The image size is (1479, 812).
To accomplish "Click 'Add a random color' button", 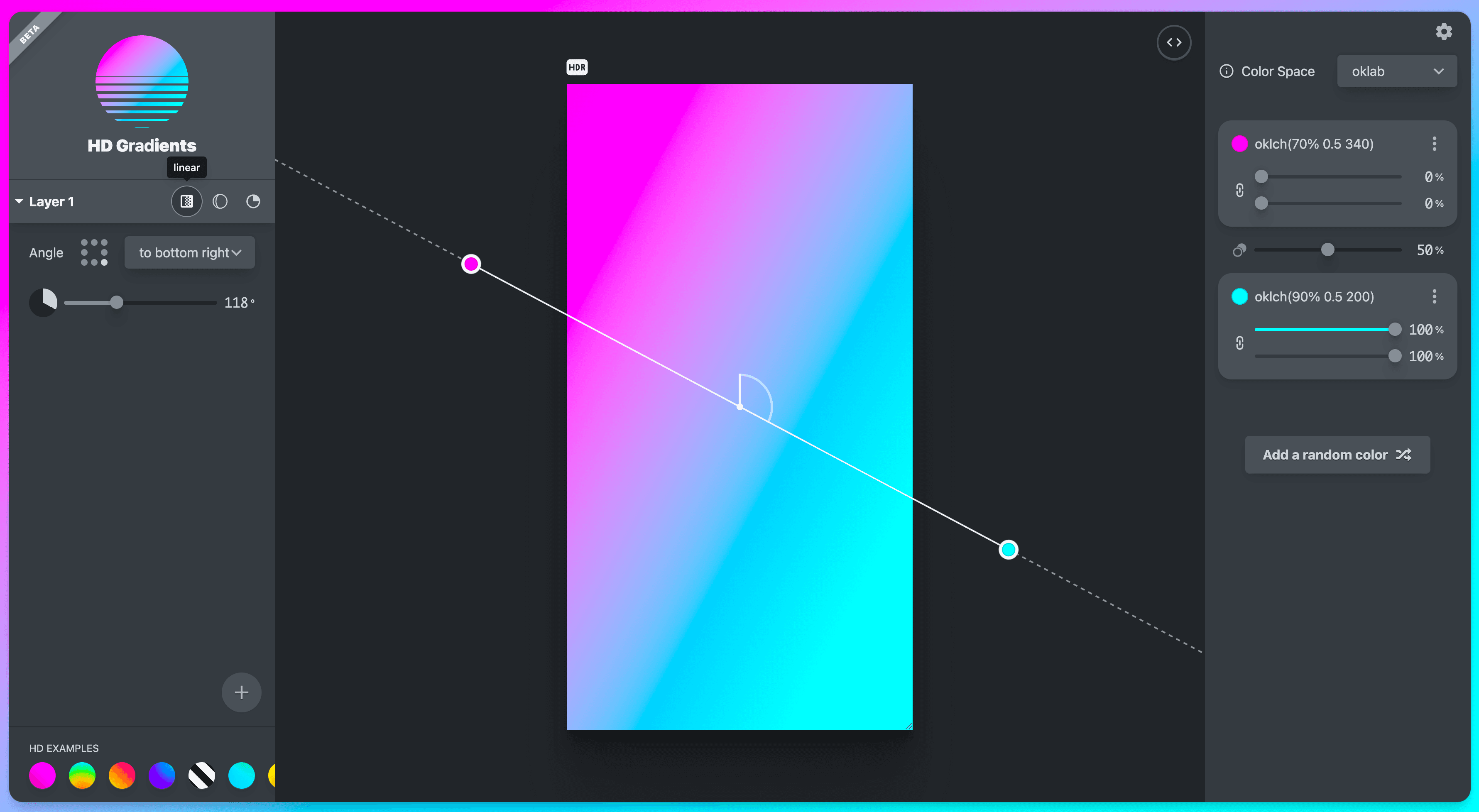I will [x=1337, y=455].
